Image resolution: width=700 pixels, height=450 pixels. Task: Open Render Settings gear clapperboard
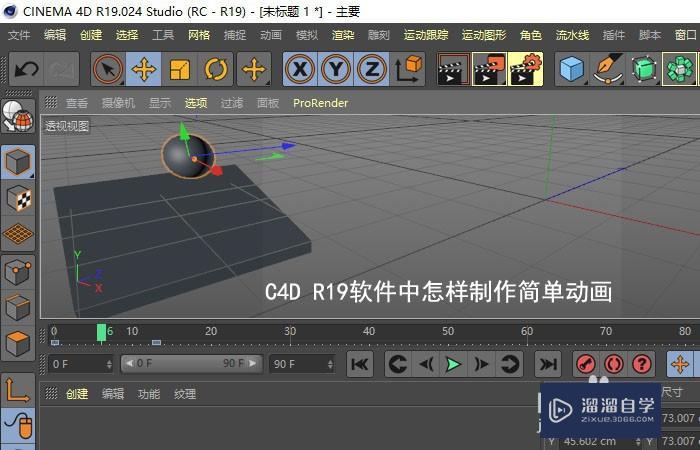(525, 69)
